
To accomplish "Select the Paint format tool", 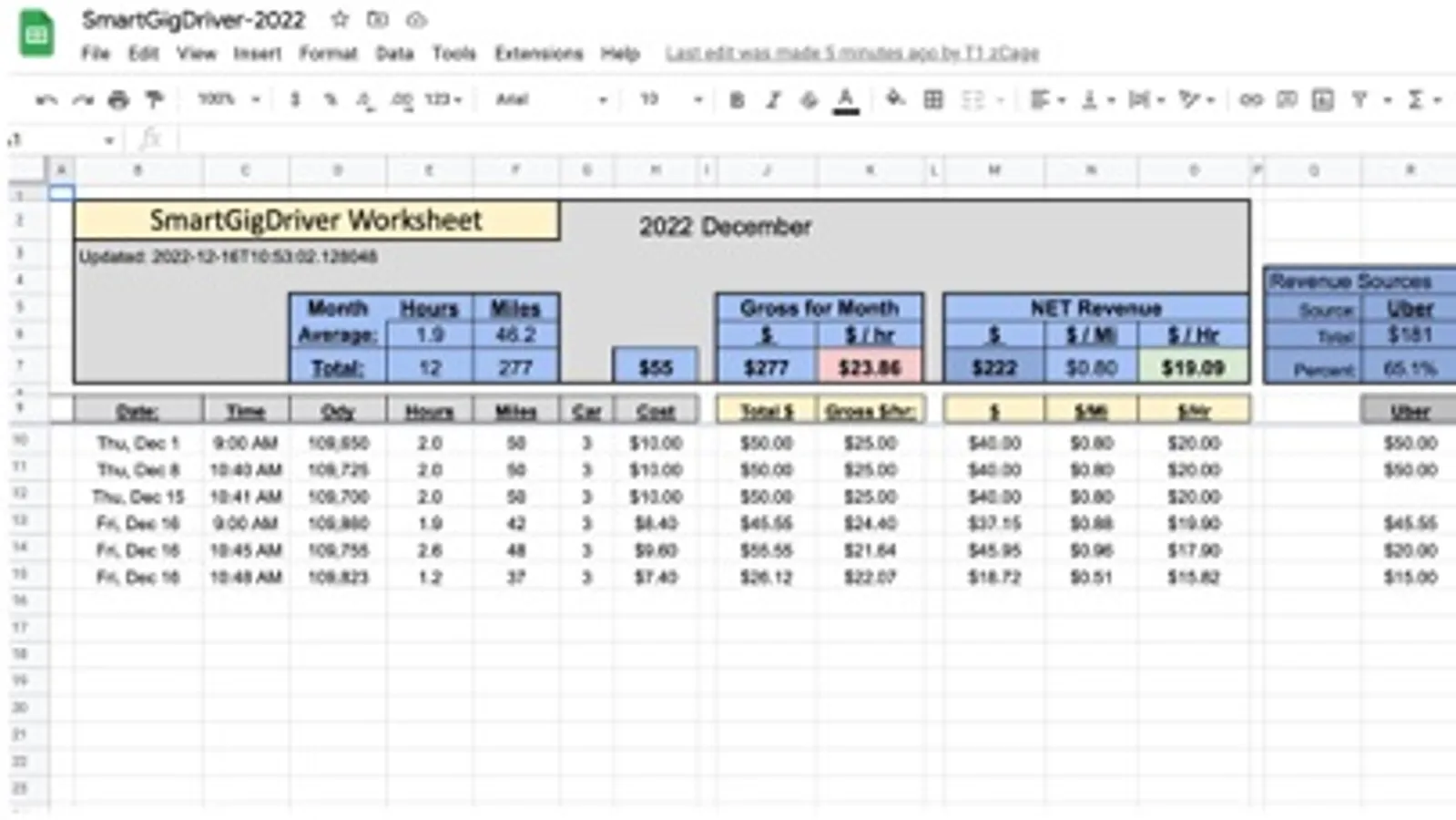I will tap(155, 99).
